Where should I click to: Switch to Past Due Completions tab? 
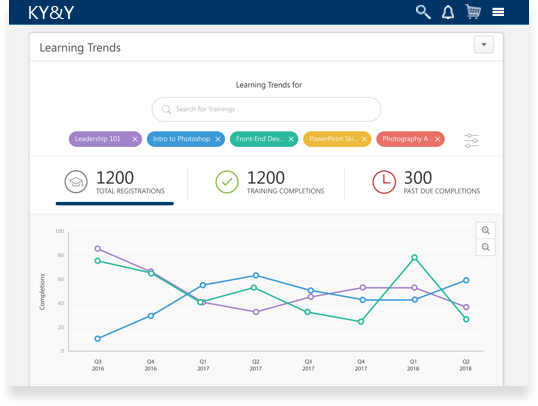[426, 182]
